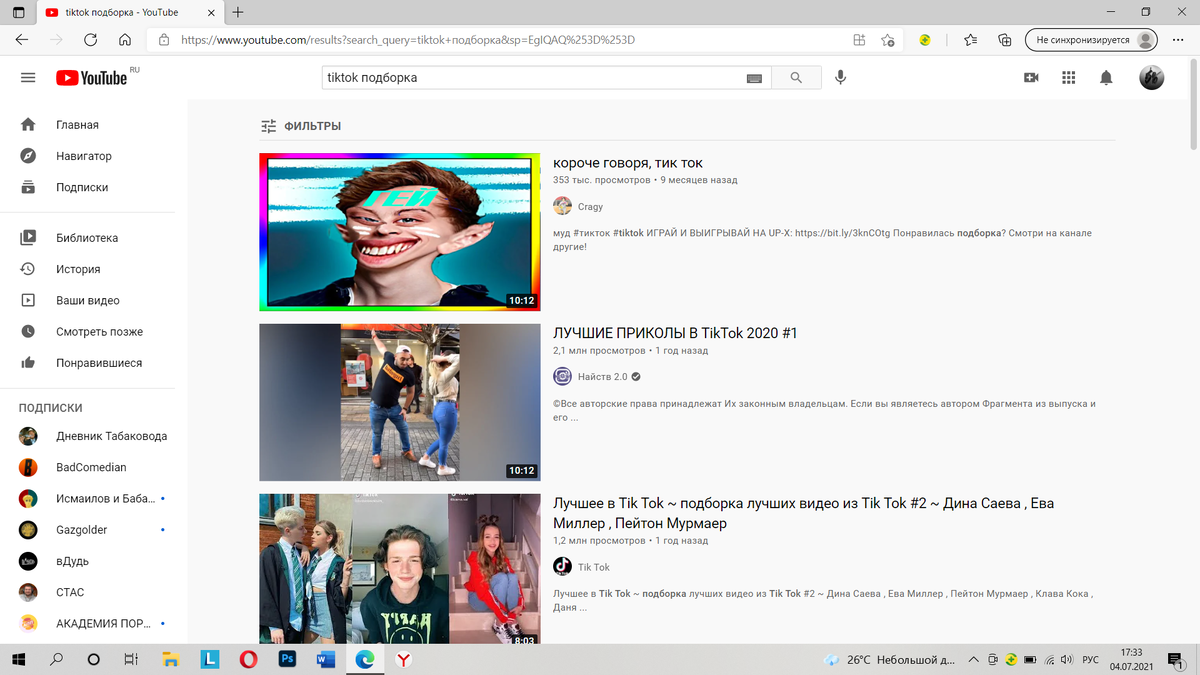This screenshot has height=675, width=1200.
Task: Add this page to favorites star
Action: coord(888,40)
